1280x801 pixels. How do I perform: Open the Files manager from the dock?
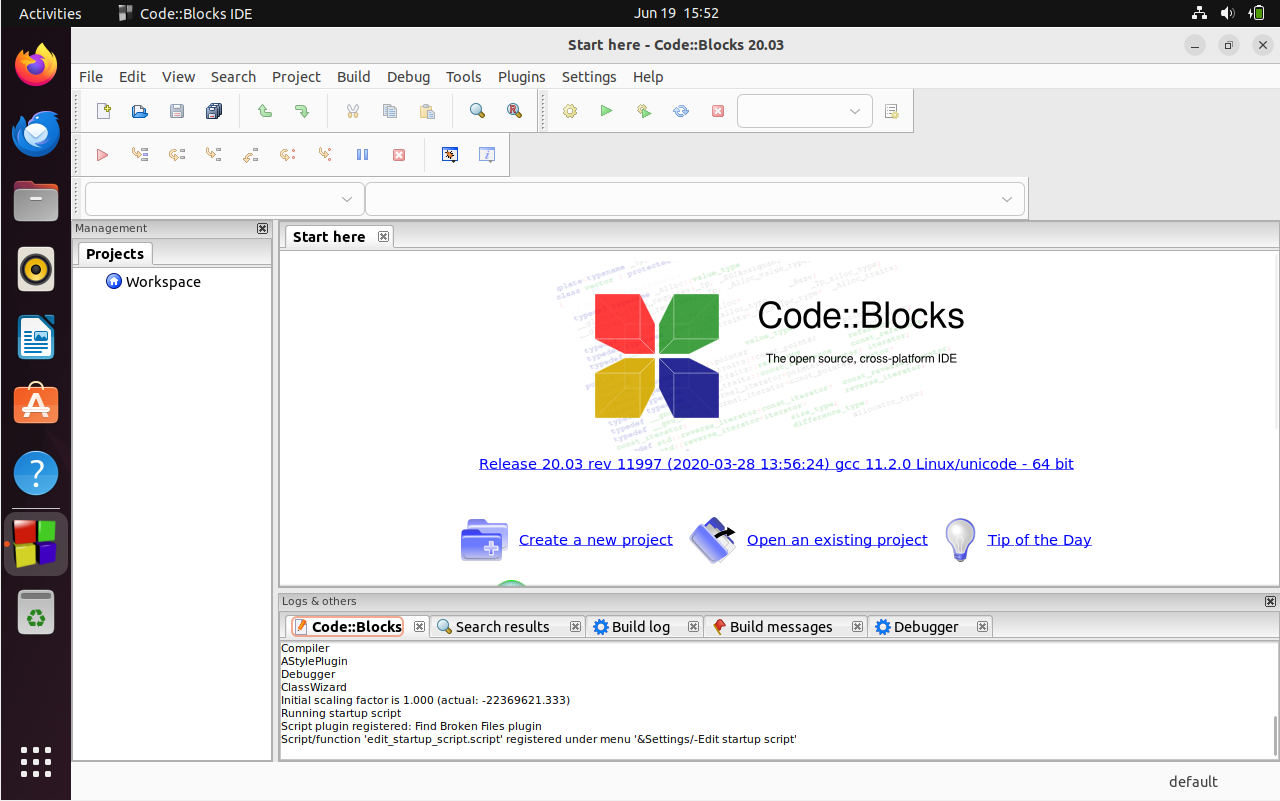coord(36,202)
